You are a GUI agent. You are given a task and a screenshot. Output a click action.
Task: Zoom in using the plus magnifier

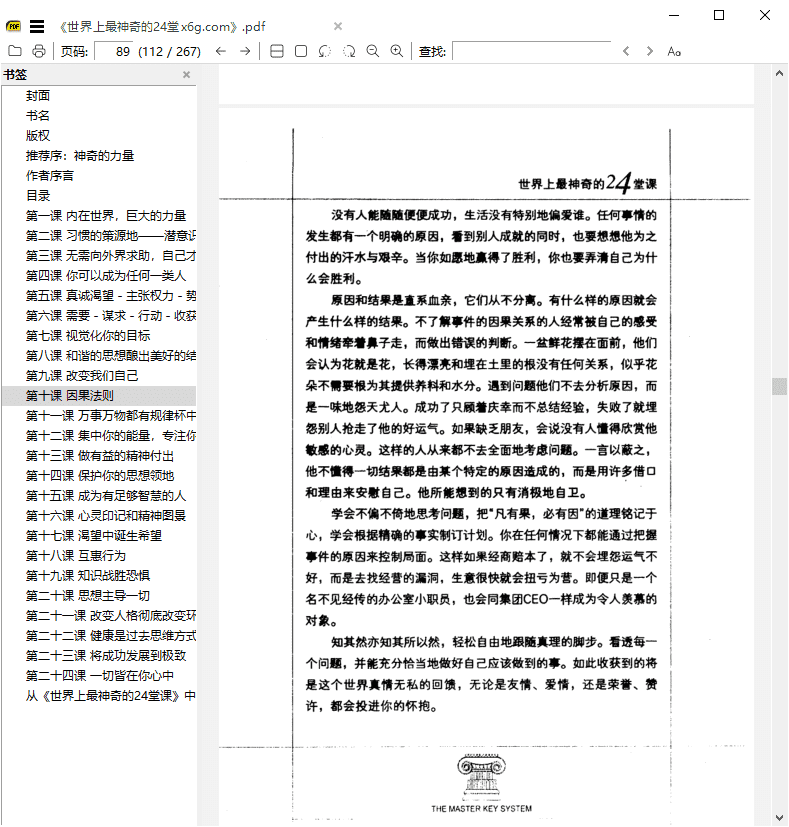click(x=397, y=51)
